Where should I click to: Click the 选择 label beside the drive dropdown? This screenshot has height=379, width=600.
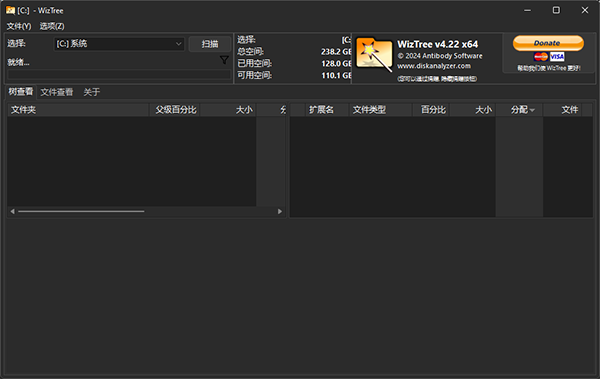(x=16, y=43)
